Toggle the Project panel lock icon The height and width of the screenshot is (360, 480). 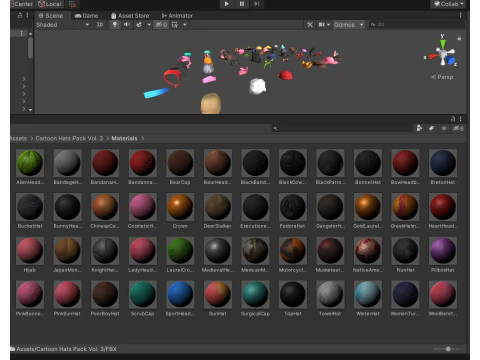453,119
